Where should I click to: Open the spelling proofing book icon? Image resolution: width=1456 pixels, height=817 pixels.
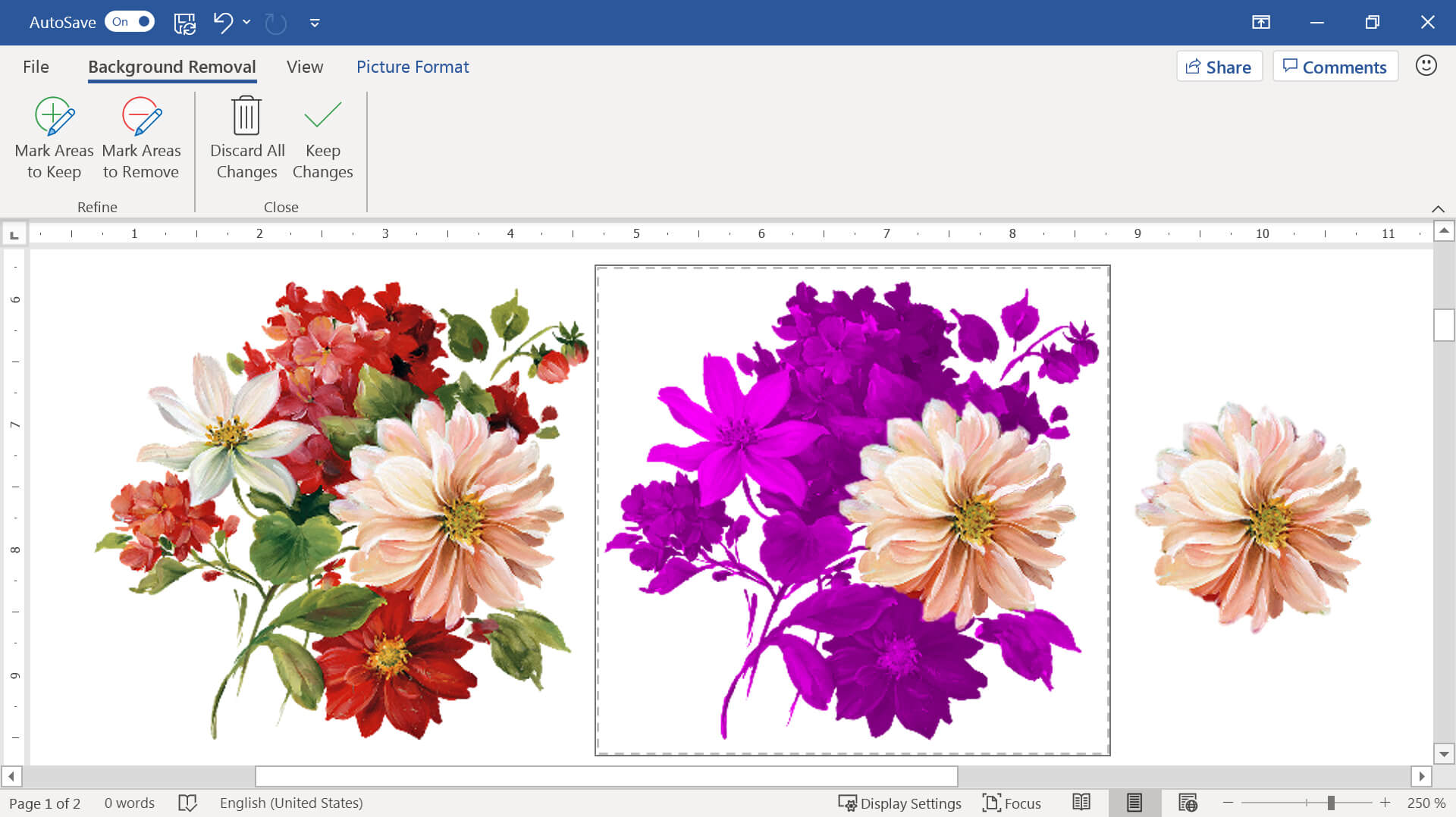click(187, 803)
